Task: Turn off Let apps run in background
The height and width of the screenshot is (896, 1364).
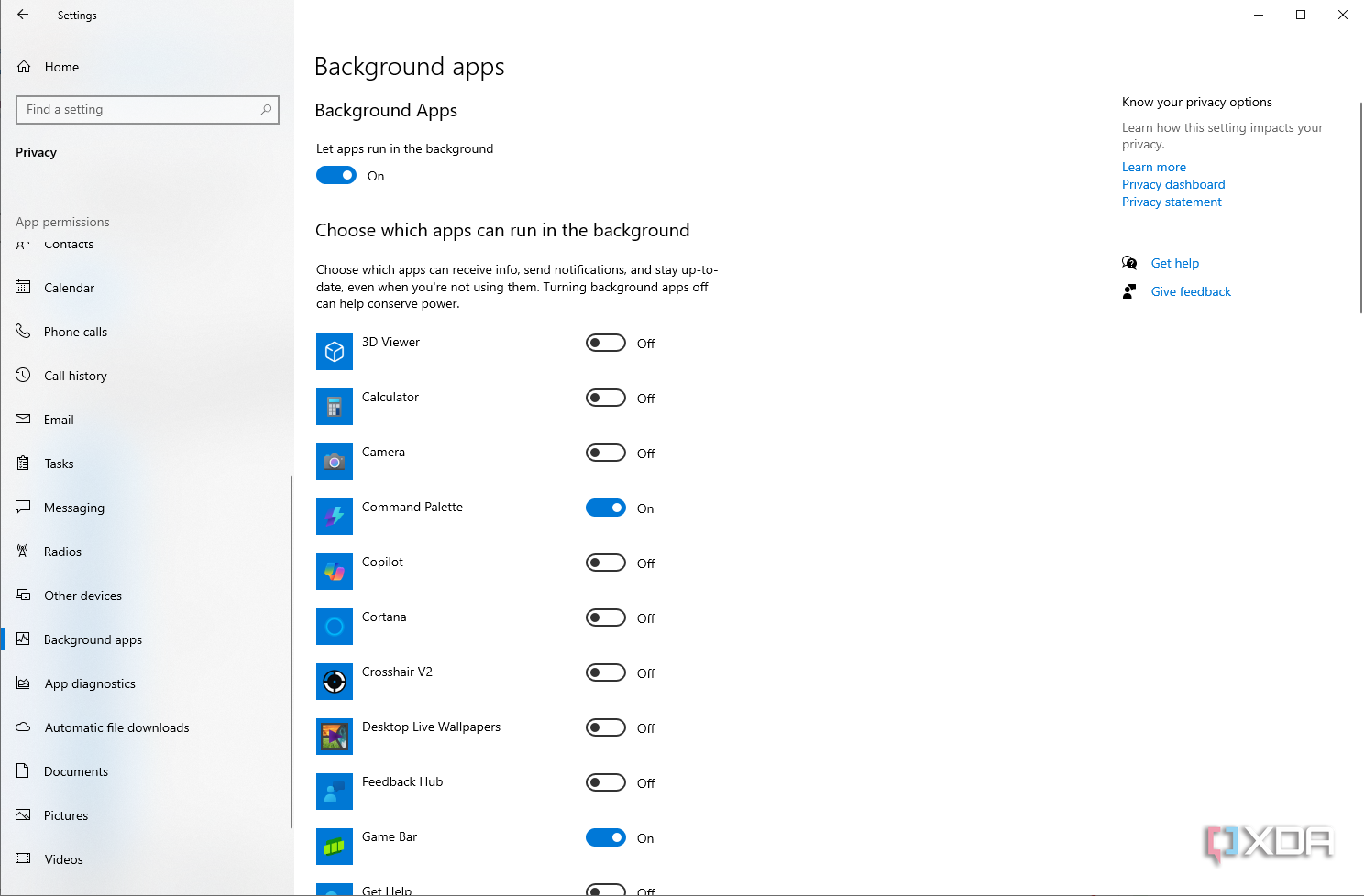Action: point(336,175)
